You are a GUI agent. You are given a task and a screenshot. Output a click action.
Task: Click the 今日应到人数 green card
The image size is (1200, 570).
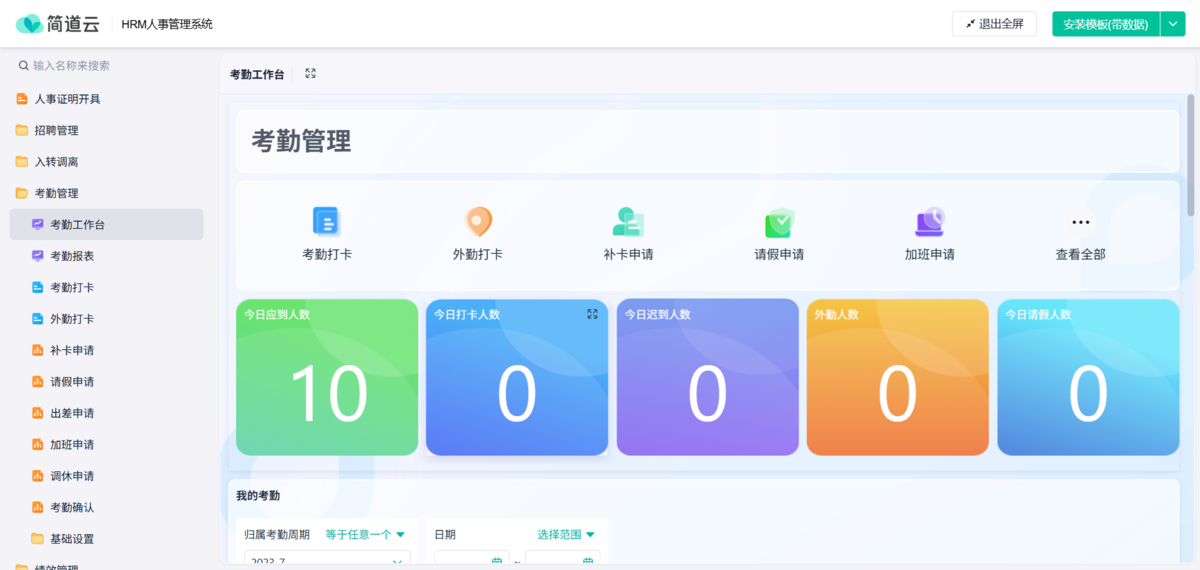pos(327,377)
